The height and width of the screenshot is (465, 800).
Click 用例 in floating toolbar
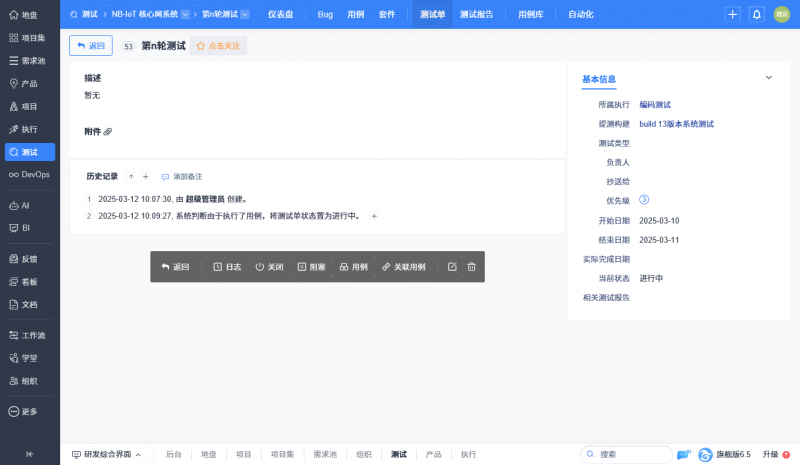coord(354,267)
